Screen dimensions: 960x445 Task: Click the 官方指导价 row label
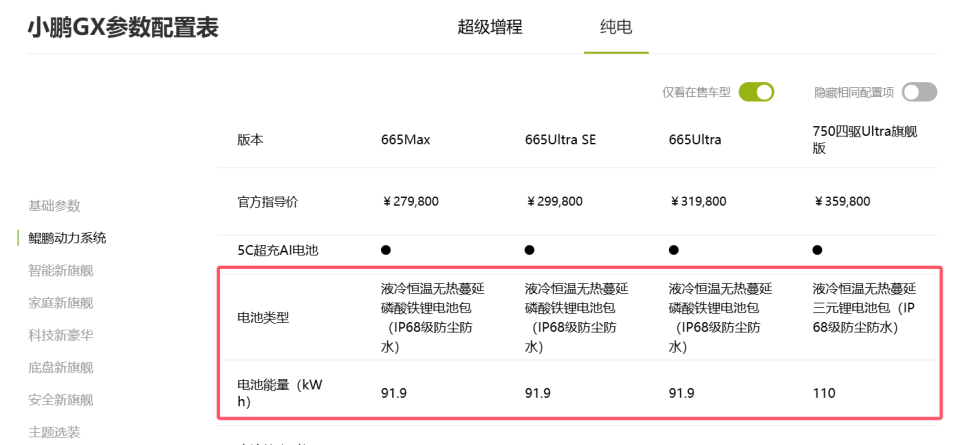pyautogui.click(x=268, y=201)
